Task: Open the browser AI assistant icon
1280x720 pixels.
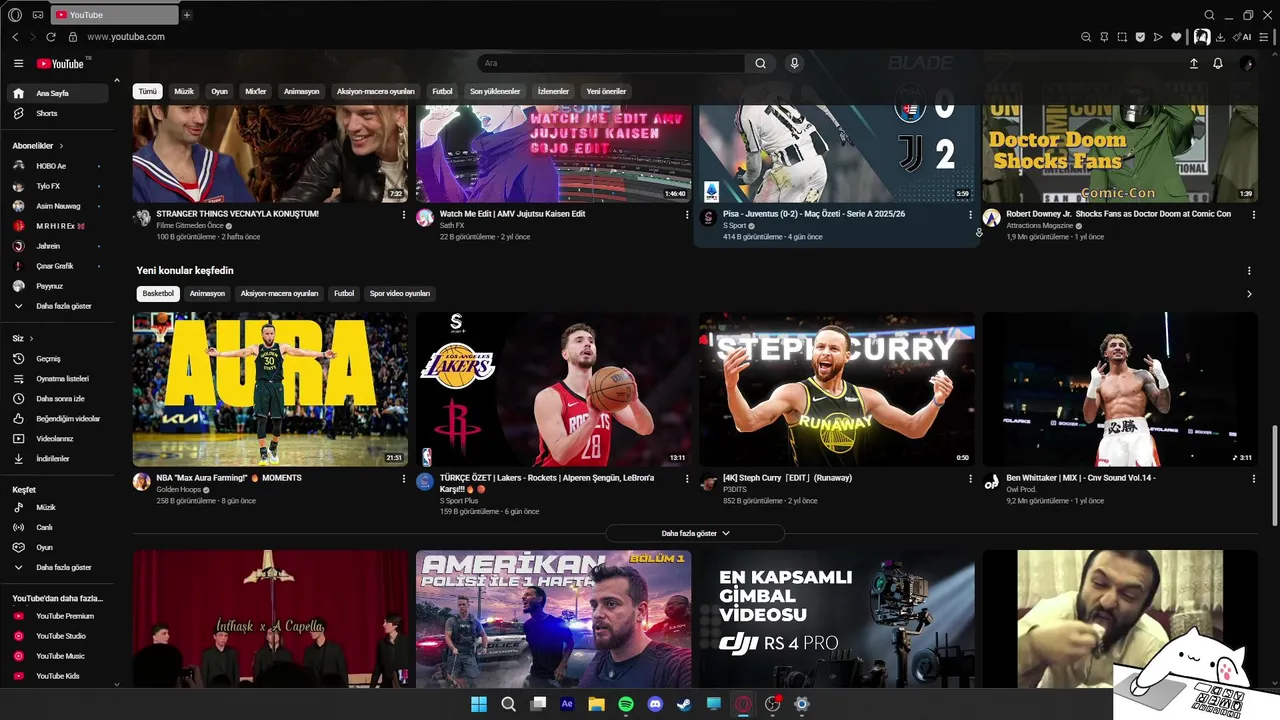Action: point(1243,37)
